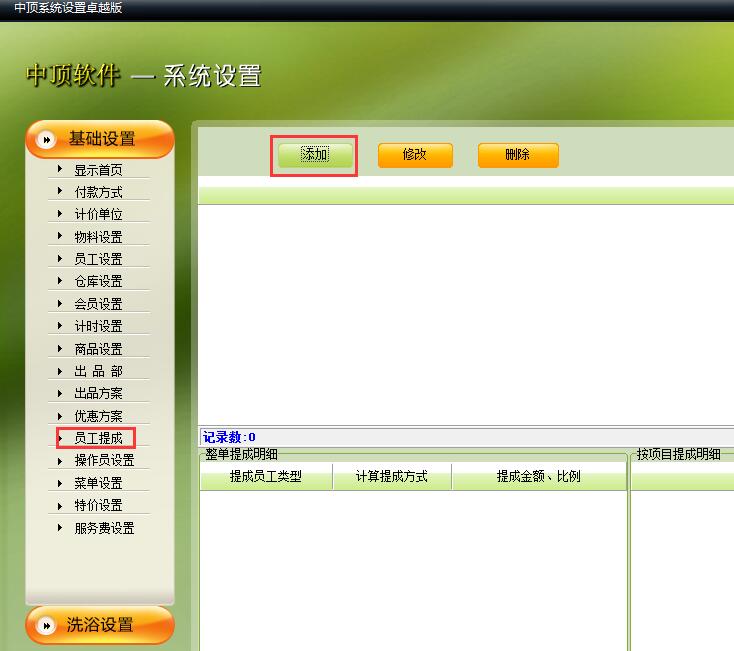Open 付款方式 settings
Image resolution: width=734 pixels, height=651 pixels.
(98, 192)
